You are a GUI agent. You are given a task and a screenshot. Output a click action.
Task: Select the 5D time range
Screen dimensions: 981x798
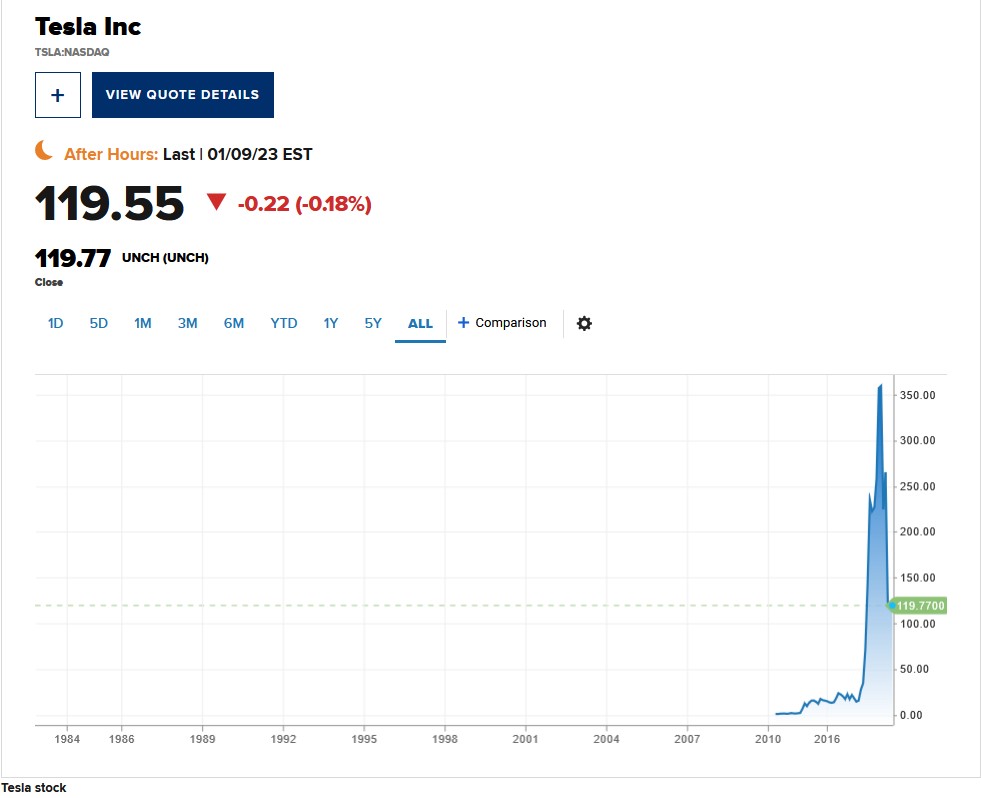(99, 324)
